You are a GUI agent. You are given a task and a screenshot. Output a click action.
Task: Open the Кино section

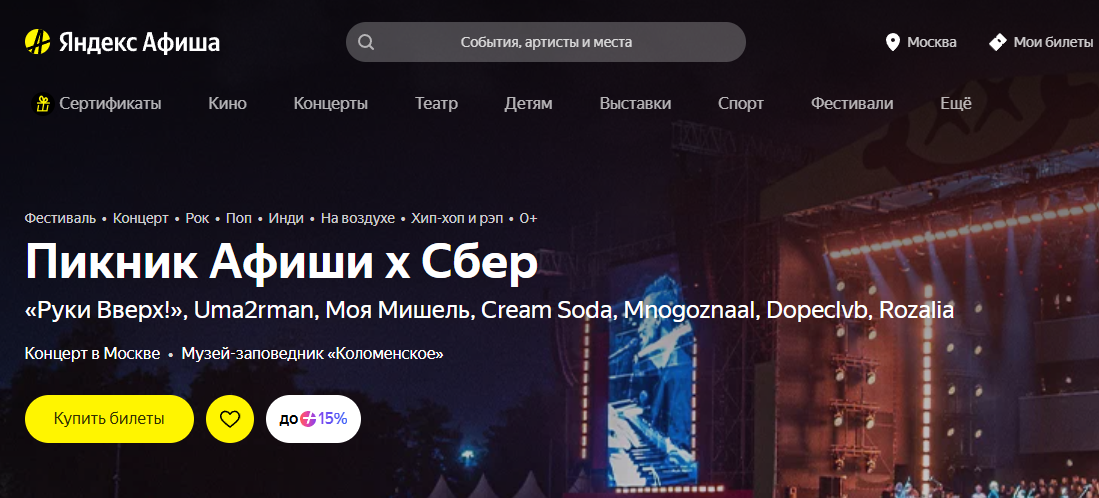227,104
